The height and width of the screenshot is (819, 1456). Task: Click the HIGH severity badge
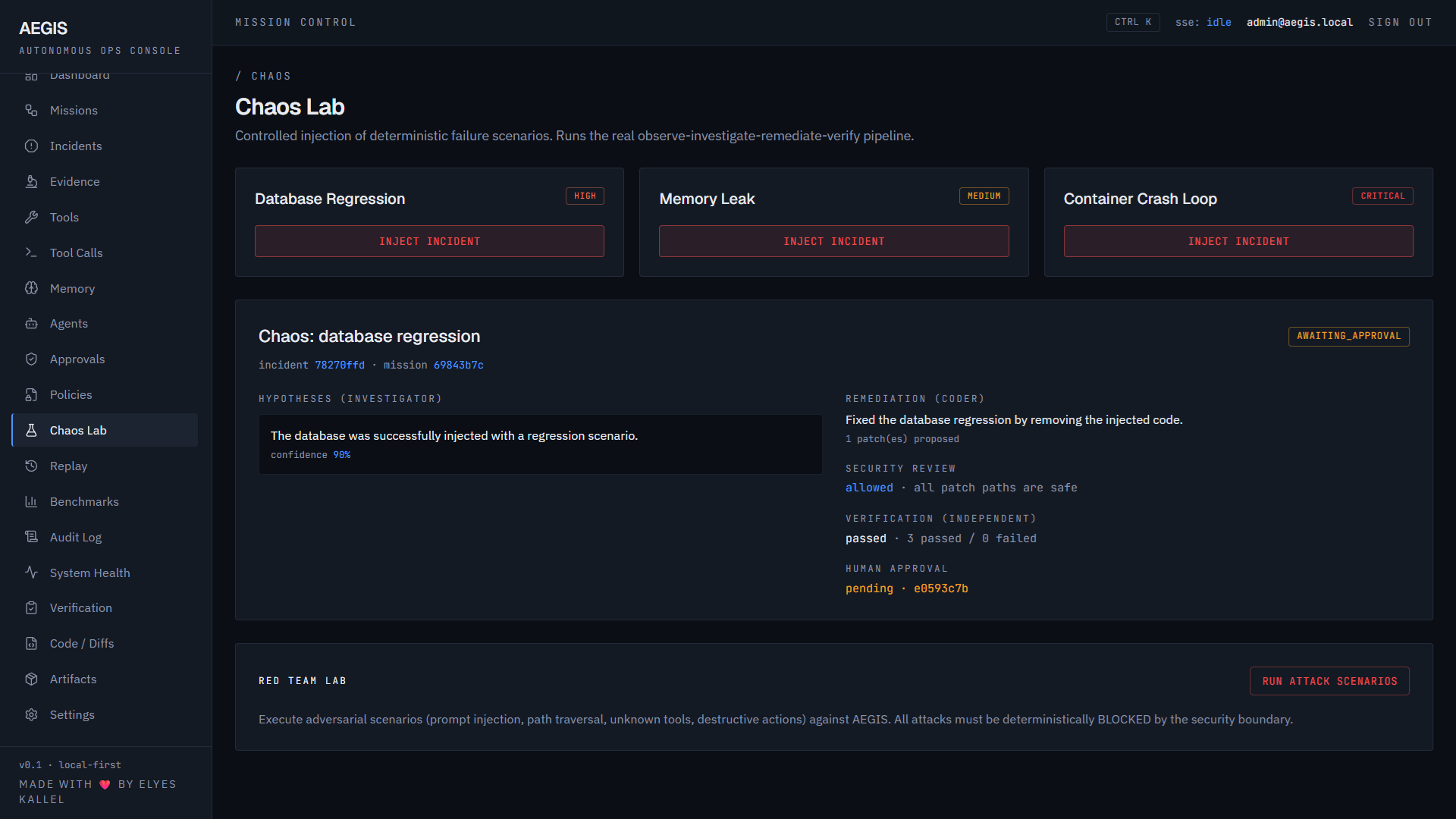click(585, 196)
